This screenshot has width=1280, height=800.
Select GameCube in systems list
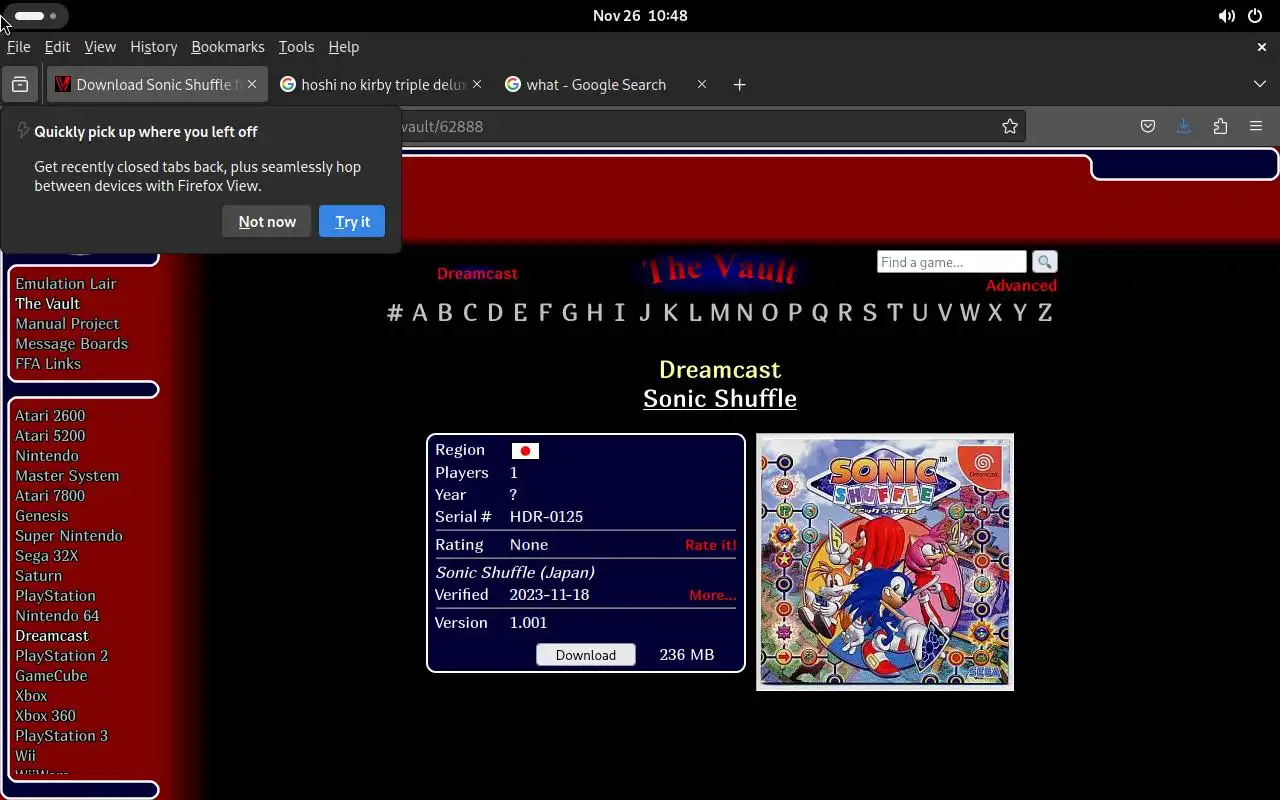[x=51, y=676]
